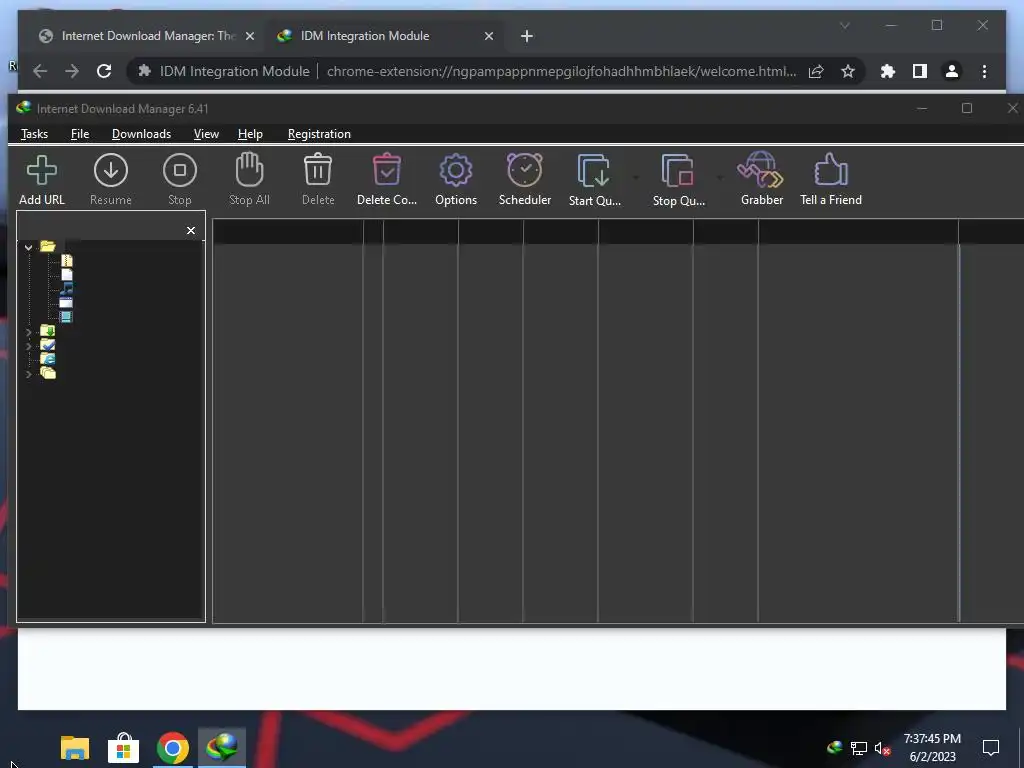Click the Delete Completed toolbar icon

pos(387,180)
